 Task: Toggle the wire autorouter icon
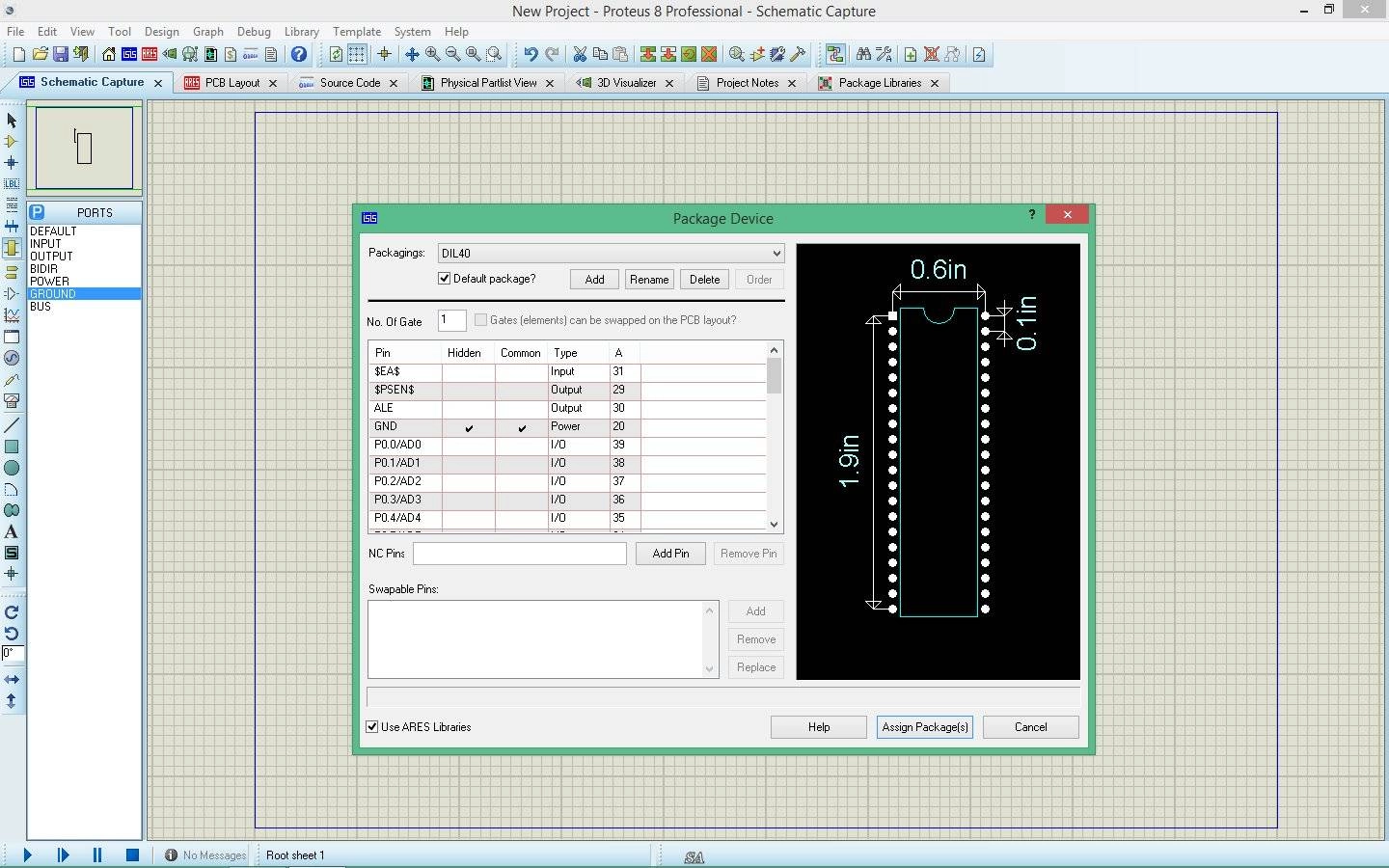(835, 54)
